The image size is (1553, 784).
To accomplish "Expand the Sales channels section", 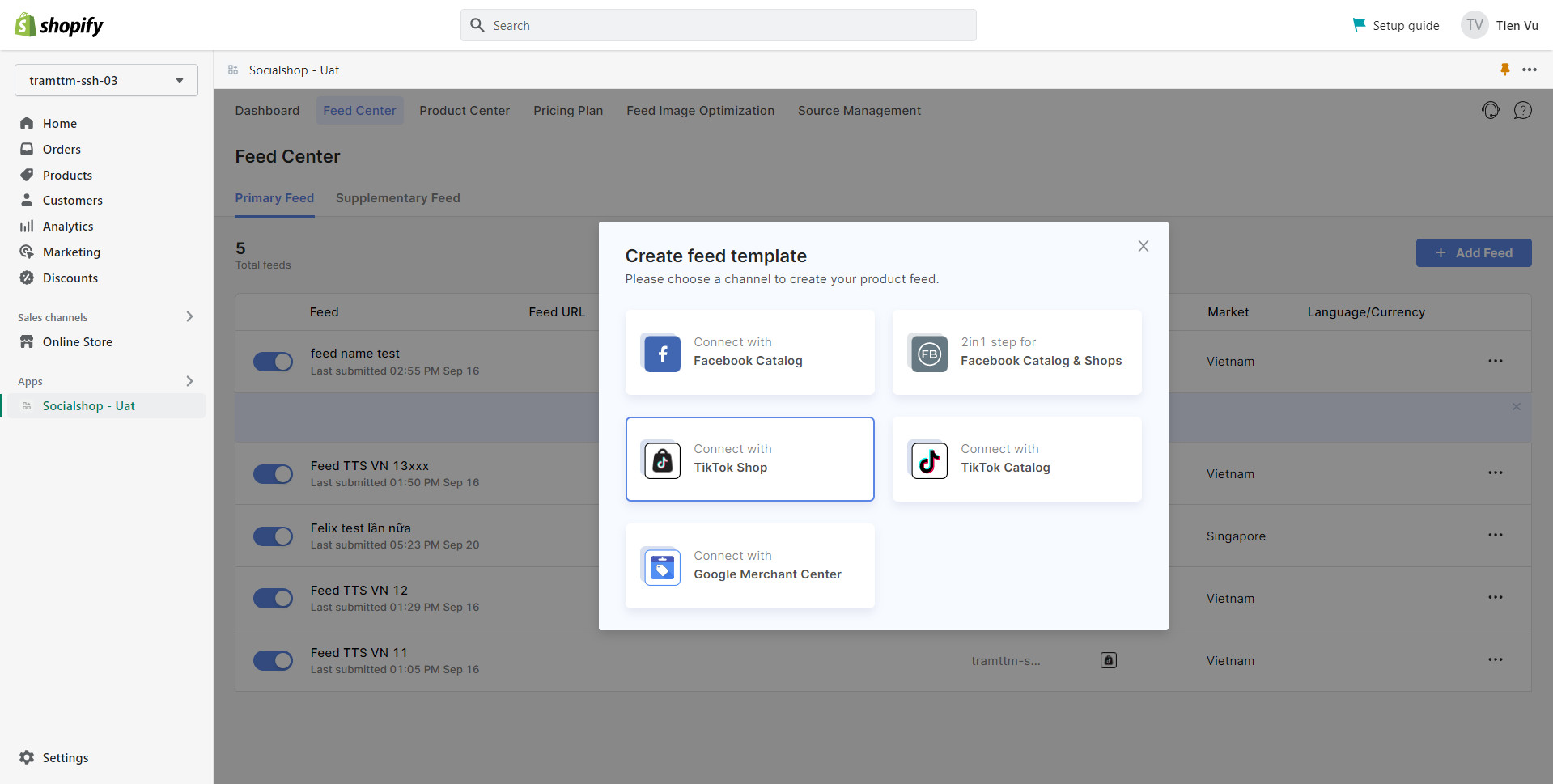I will point(189,316).
